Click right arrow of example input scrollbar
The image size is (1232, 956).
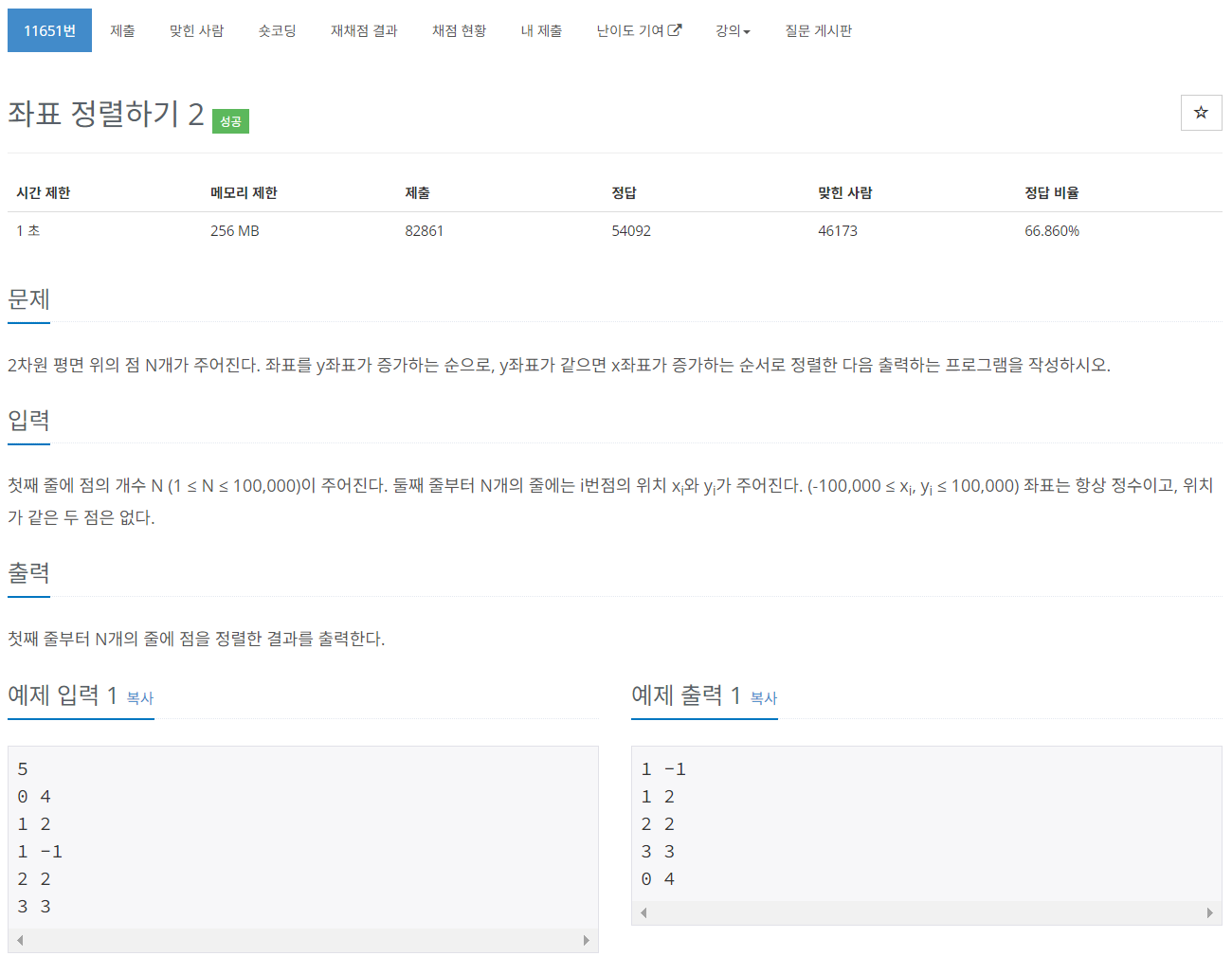(587, 940)
